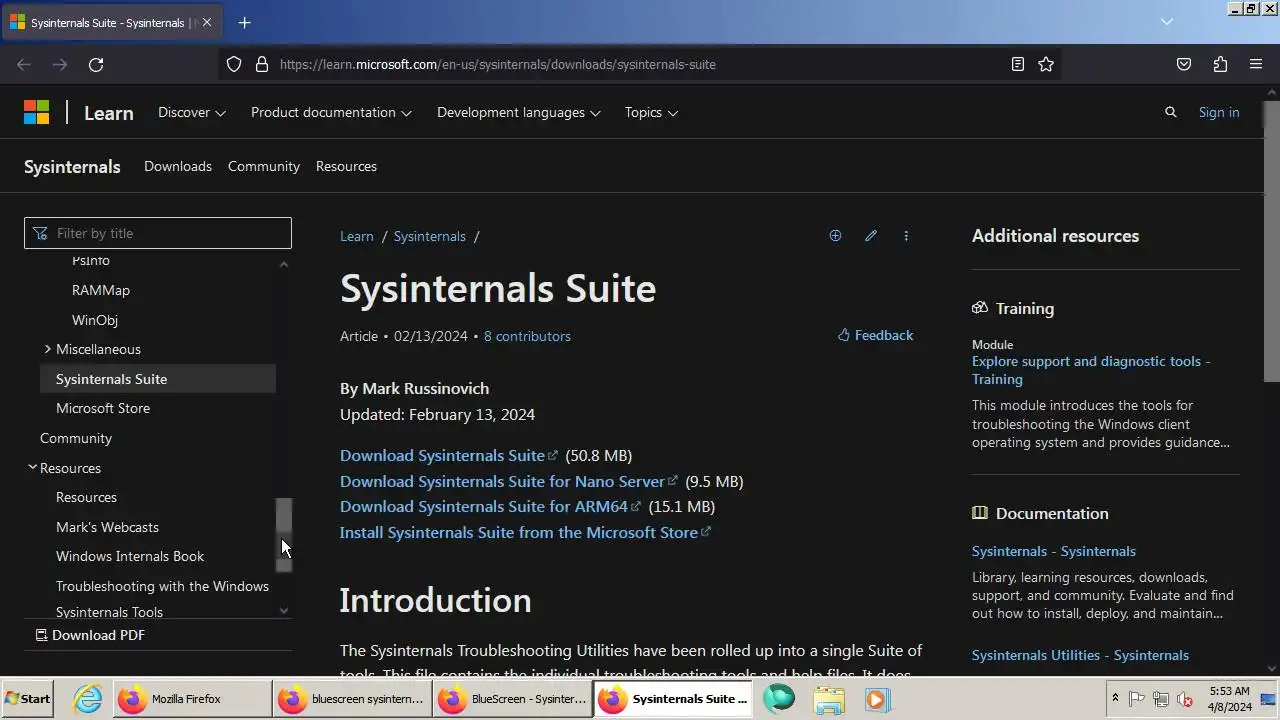1280x720 pixels.
Task: Open a new tab with plus button
Action: click(x=244, y=22)
